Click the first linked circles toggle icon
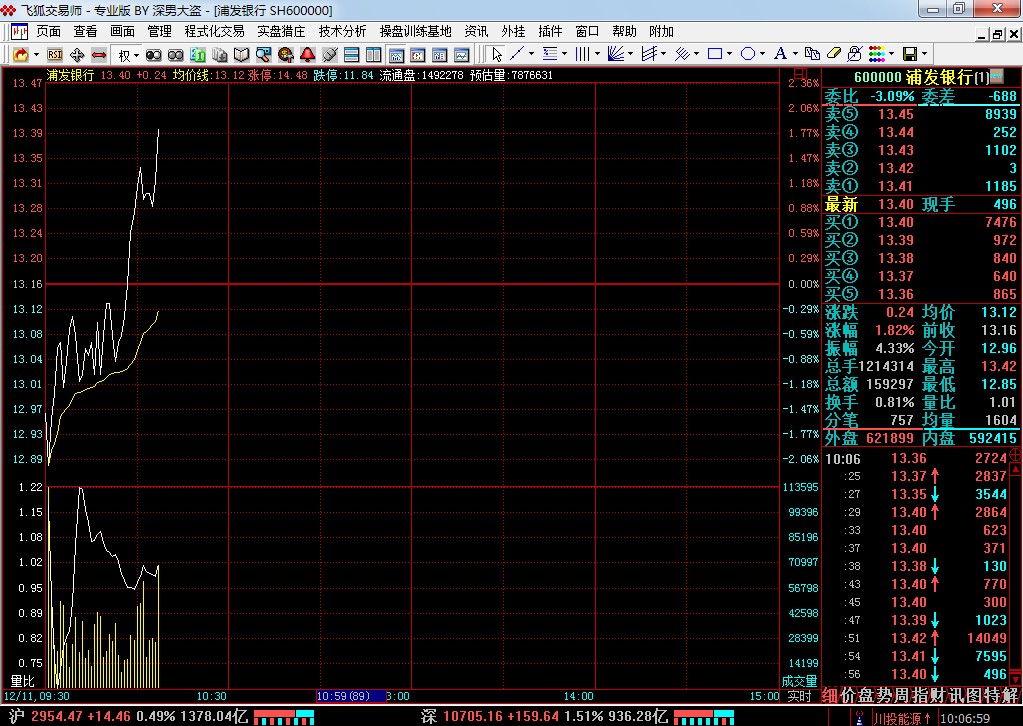This screenshot has height=726, width=1023. pos(153,55)
